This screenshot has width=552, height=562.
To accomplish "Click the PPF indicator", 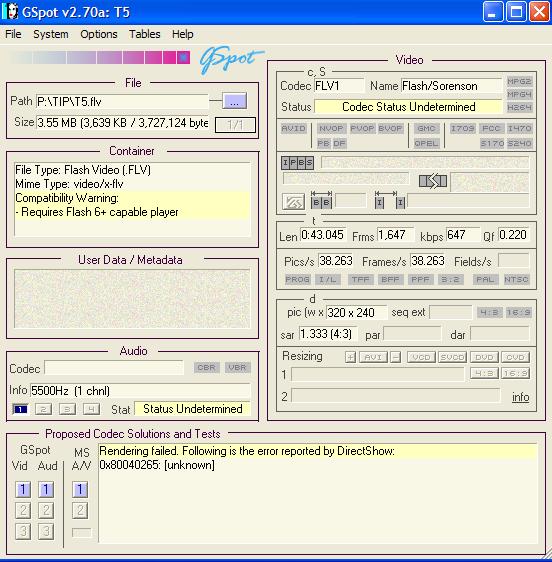I will tap(420, 279).
